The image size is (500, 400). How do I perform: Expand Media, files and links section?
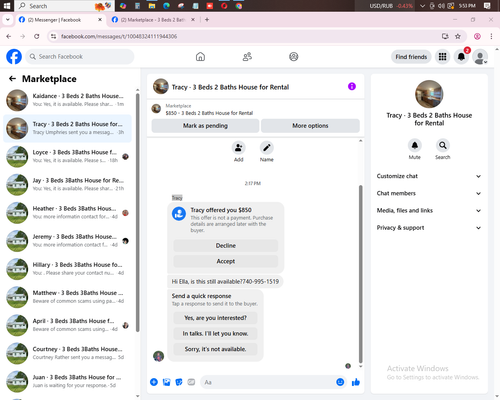click(429, 211)
